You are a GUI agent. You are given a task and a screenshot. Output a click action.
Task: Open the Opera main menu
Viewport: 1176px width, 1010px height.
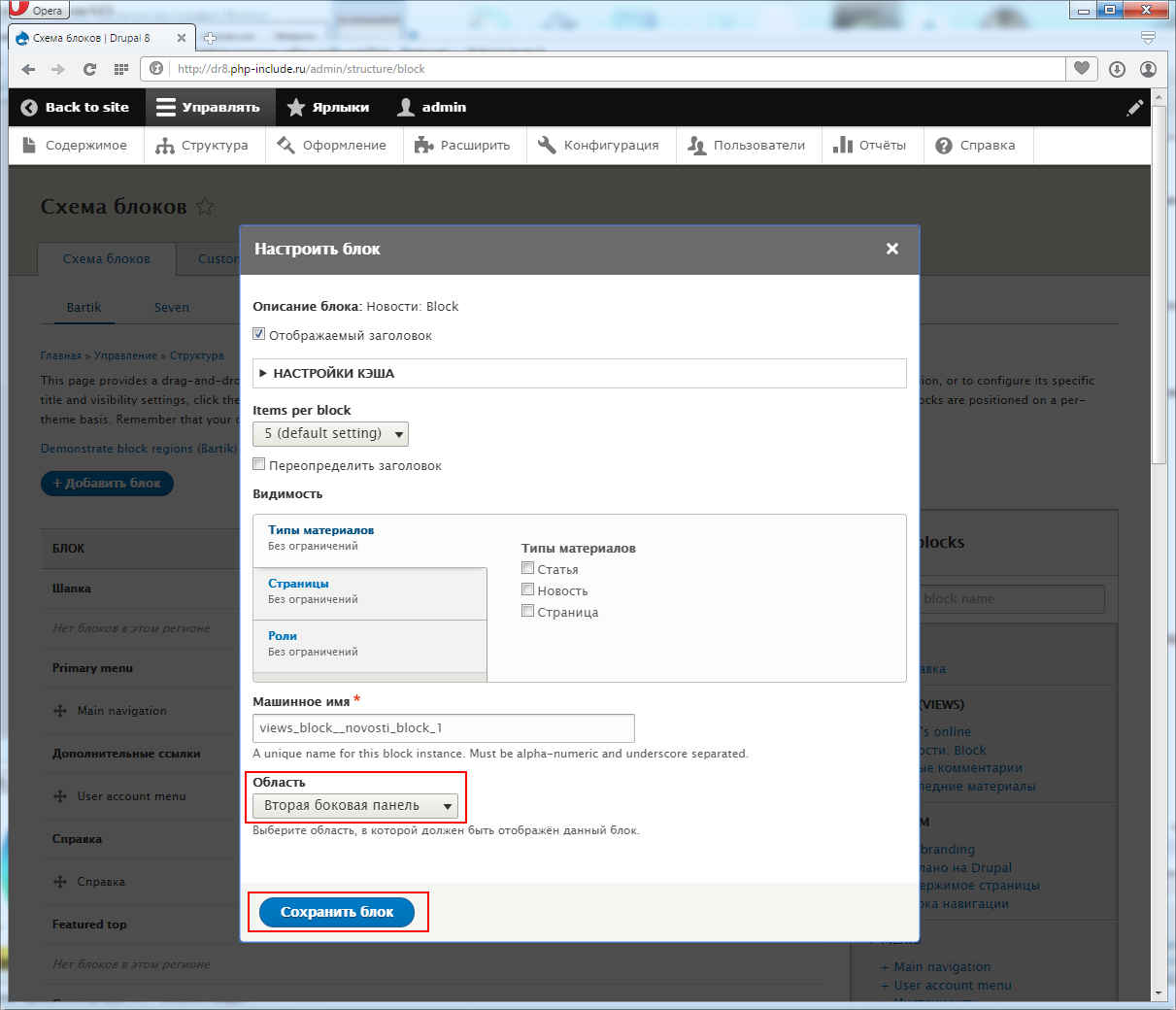(37, 10)
